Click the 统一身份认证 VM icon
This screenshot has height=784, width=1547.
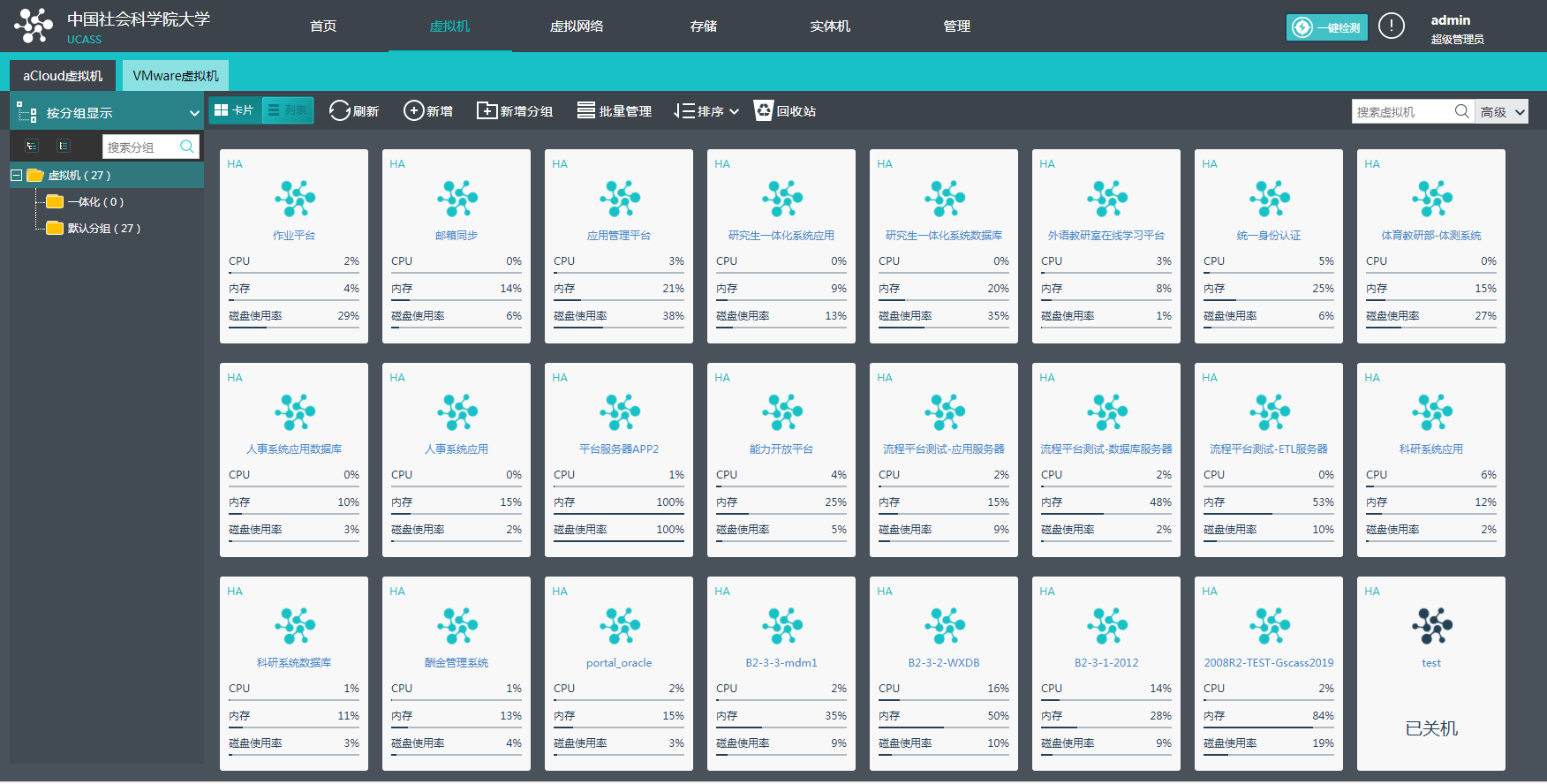1269,199
